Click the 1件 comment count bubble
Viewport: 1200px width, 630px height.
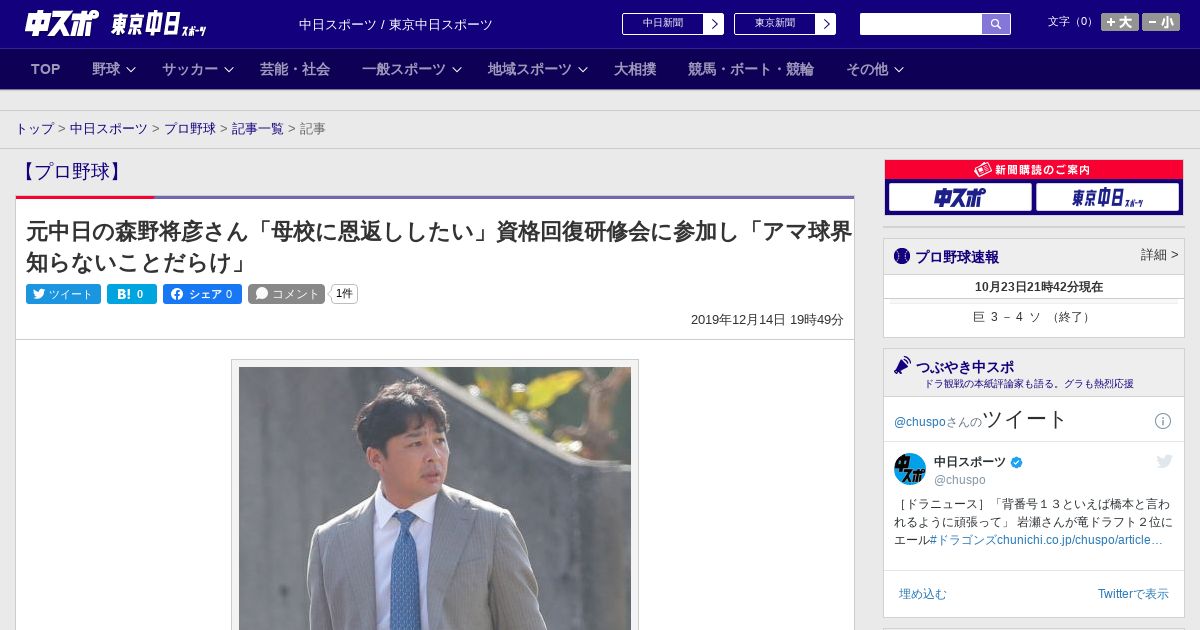click(x=344, y=294)
